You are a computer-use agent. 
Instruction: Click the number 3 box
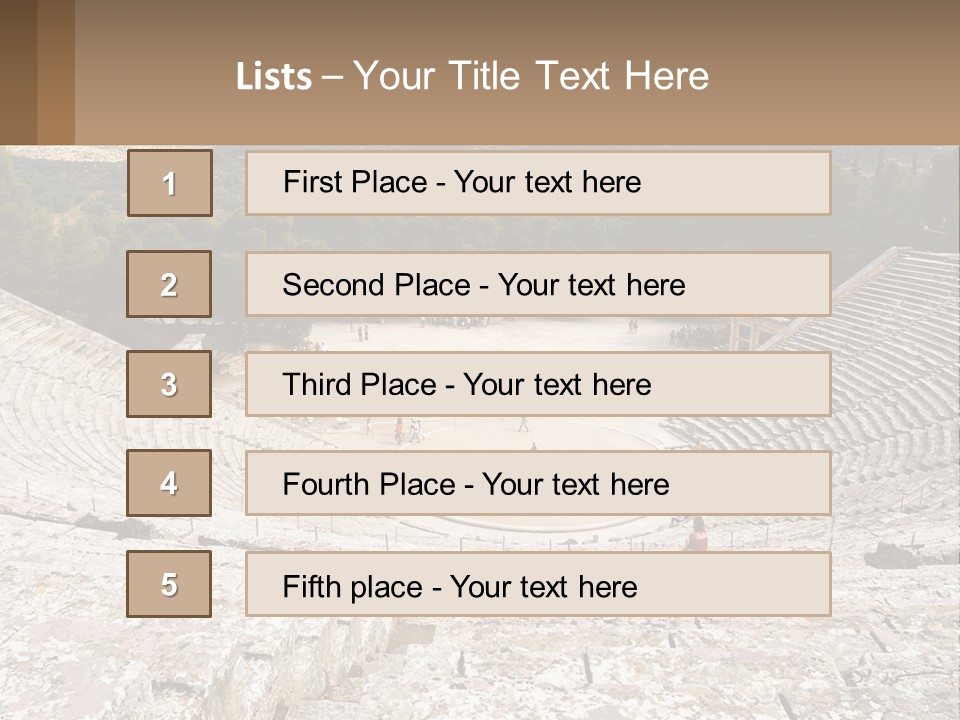click(x=170, y=384)
